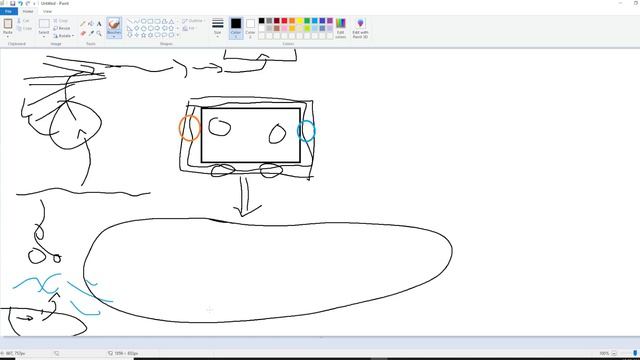Pick the brown palette color
This screenshot has width=640, height=360.
(x=277, y=28)
